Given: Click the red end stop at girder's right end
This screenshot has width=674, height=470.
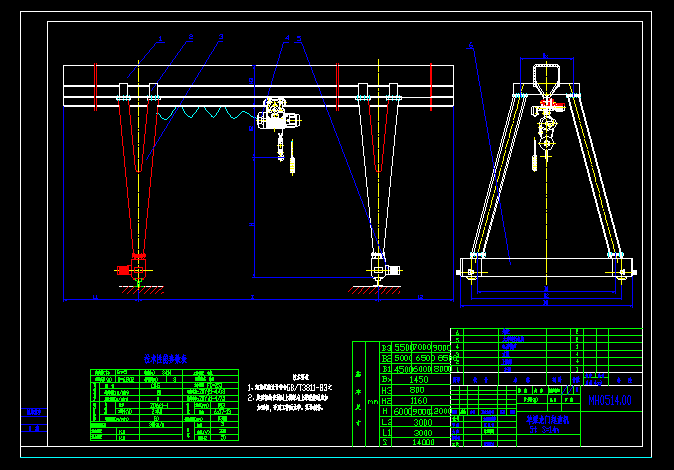Looking at the screenshot, I should click(431, 86).
